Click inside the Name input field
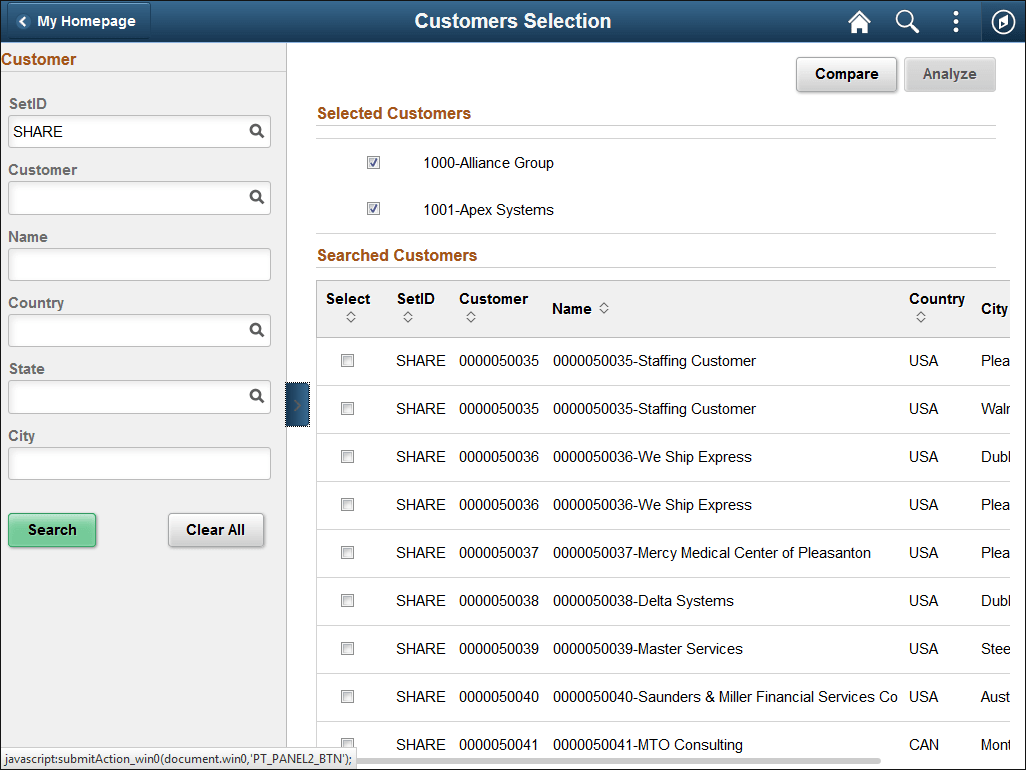Image resolution: width=1026 pixels, height=770 pixels. pos(139,264)
